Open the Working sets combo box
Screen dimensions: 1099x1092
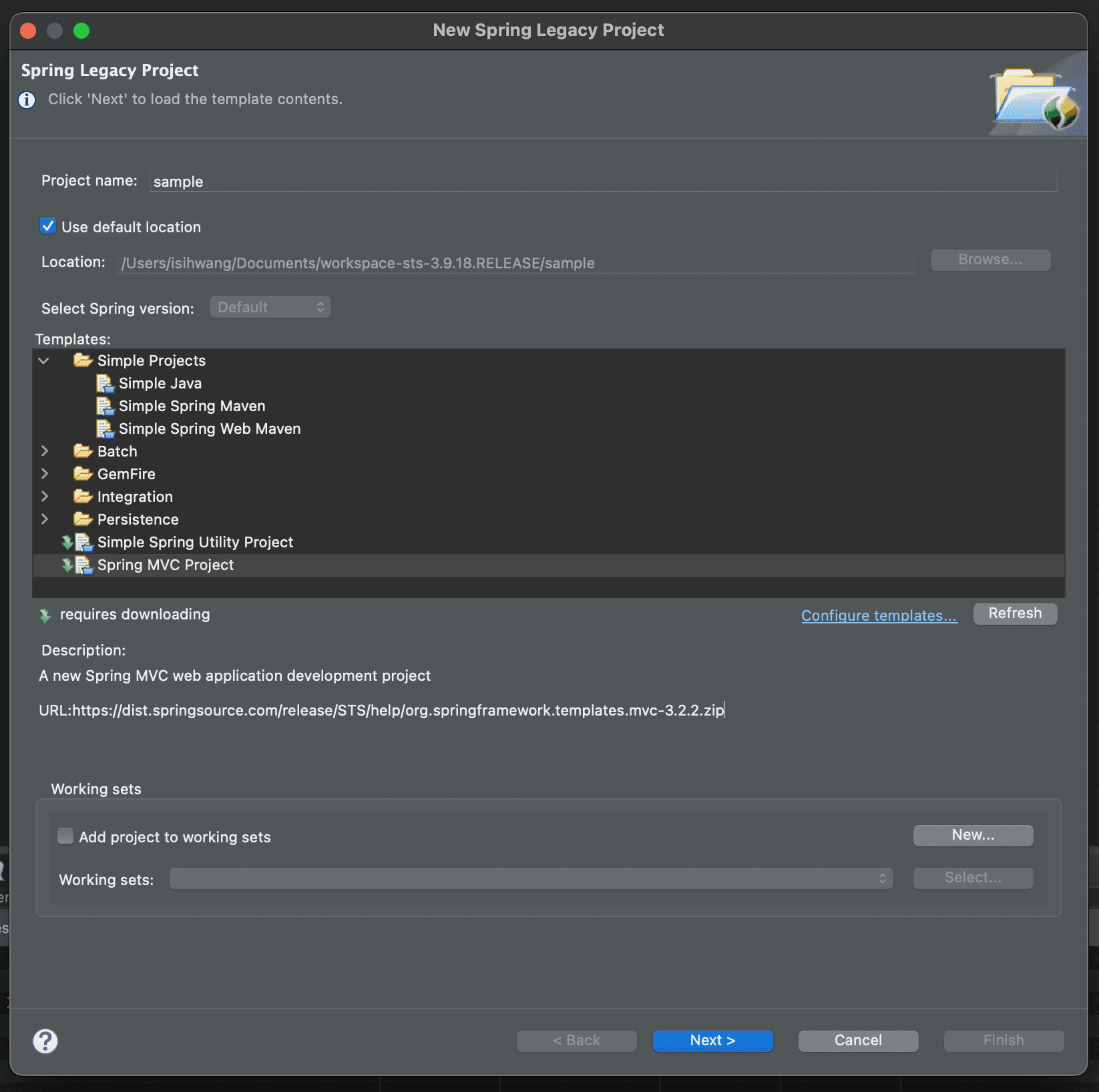point(531,878)
